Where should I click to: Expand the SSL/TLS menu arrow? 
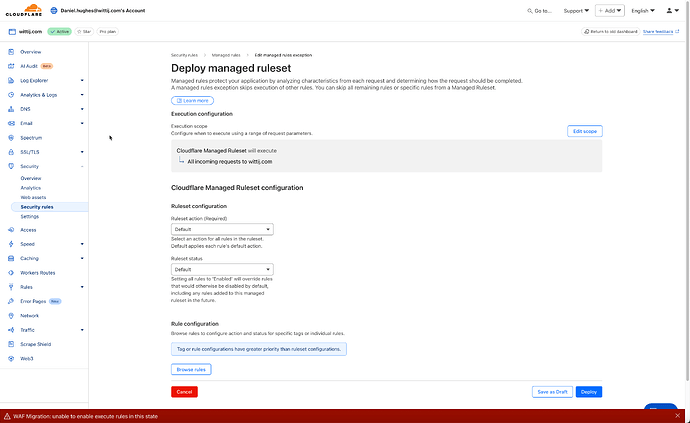pyautogui.click(x=82, y=152)
